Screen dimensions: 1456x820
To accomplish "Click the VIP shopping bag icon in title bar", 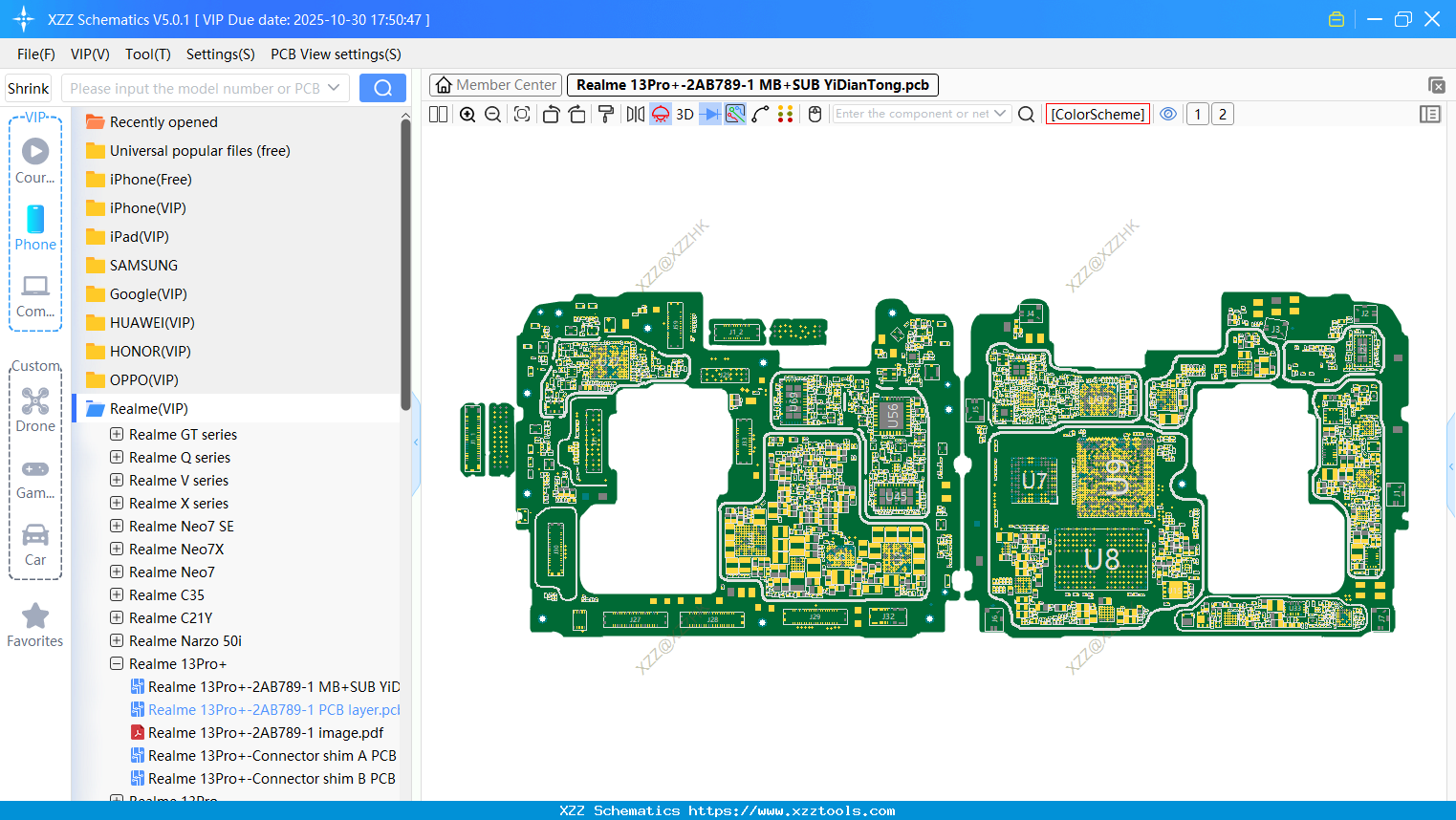I will (1336, 19).
